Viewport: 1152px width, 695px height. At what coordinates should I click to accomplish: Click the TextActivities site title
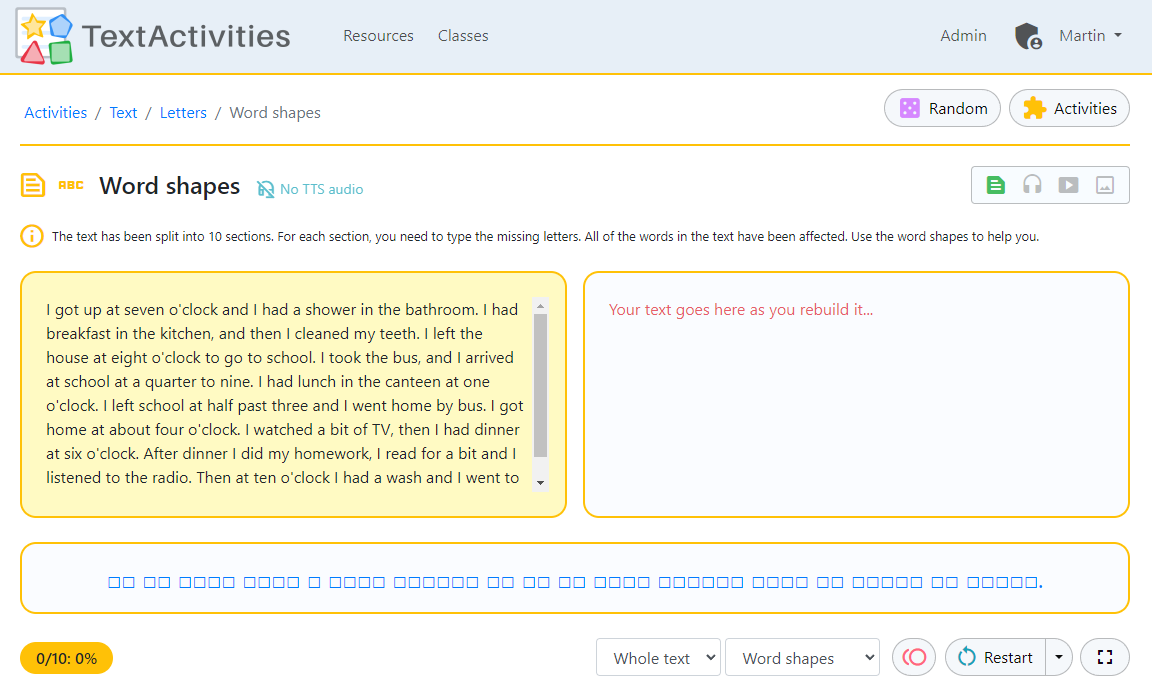coord(186,36)
